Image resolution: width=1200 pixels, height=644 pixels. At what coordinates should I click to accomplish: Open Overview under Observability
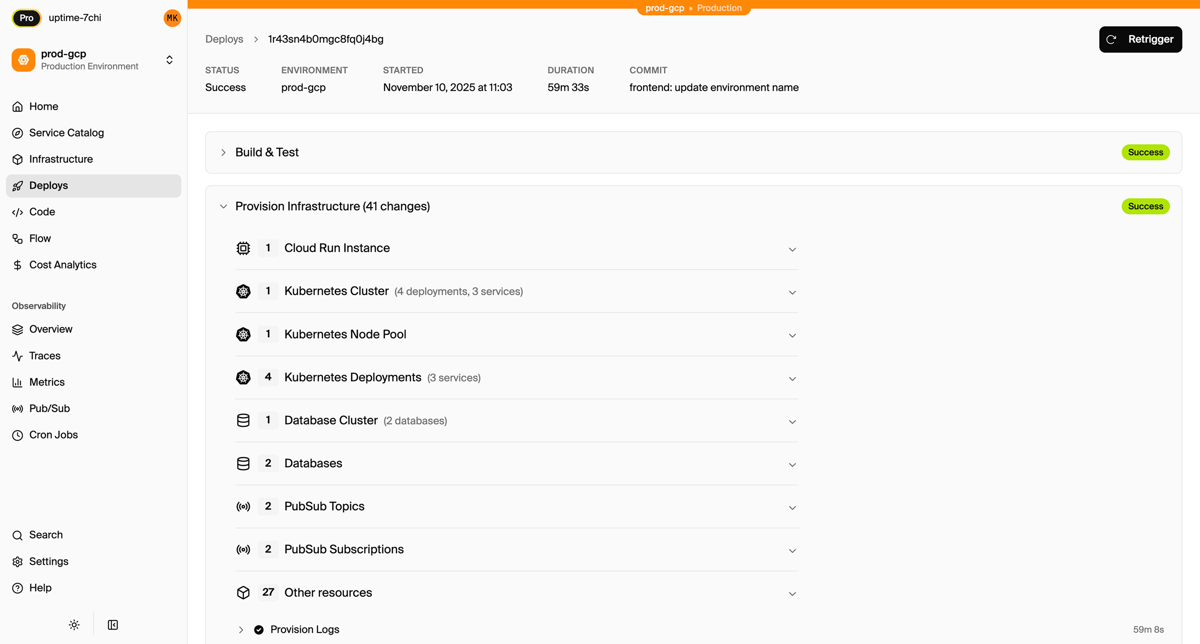52,329
